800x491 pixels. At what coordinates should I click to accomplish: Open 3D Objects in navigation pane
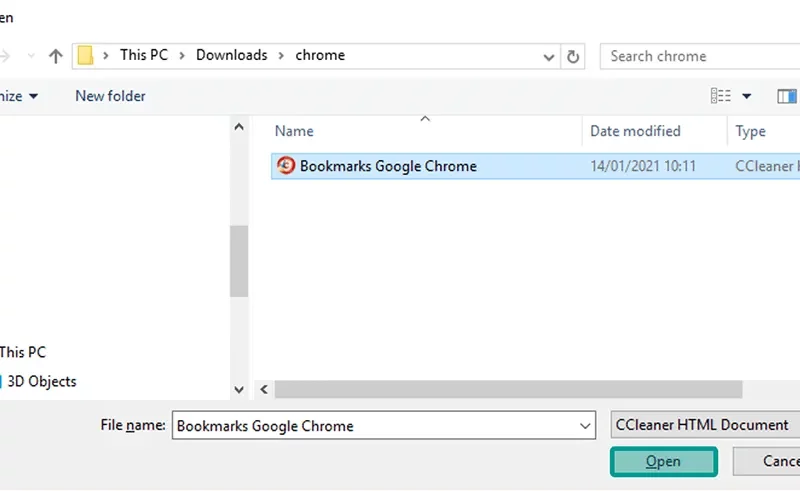tap(42, 381)
